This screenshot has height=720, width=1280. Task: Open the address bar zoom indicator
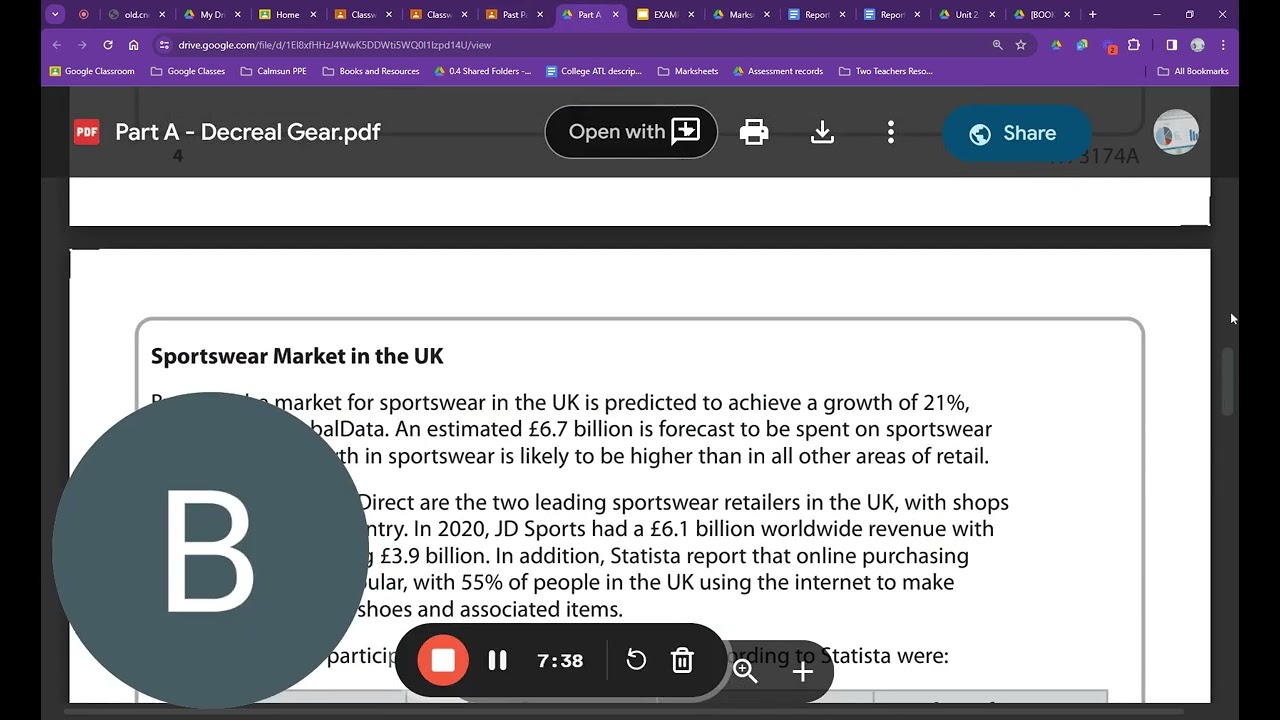(x=997, y=45)
